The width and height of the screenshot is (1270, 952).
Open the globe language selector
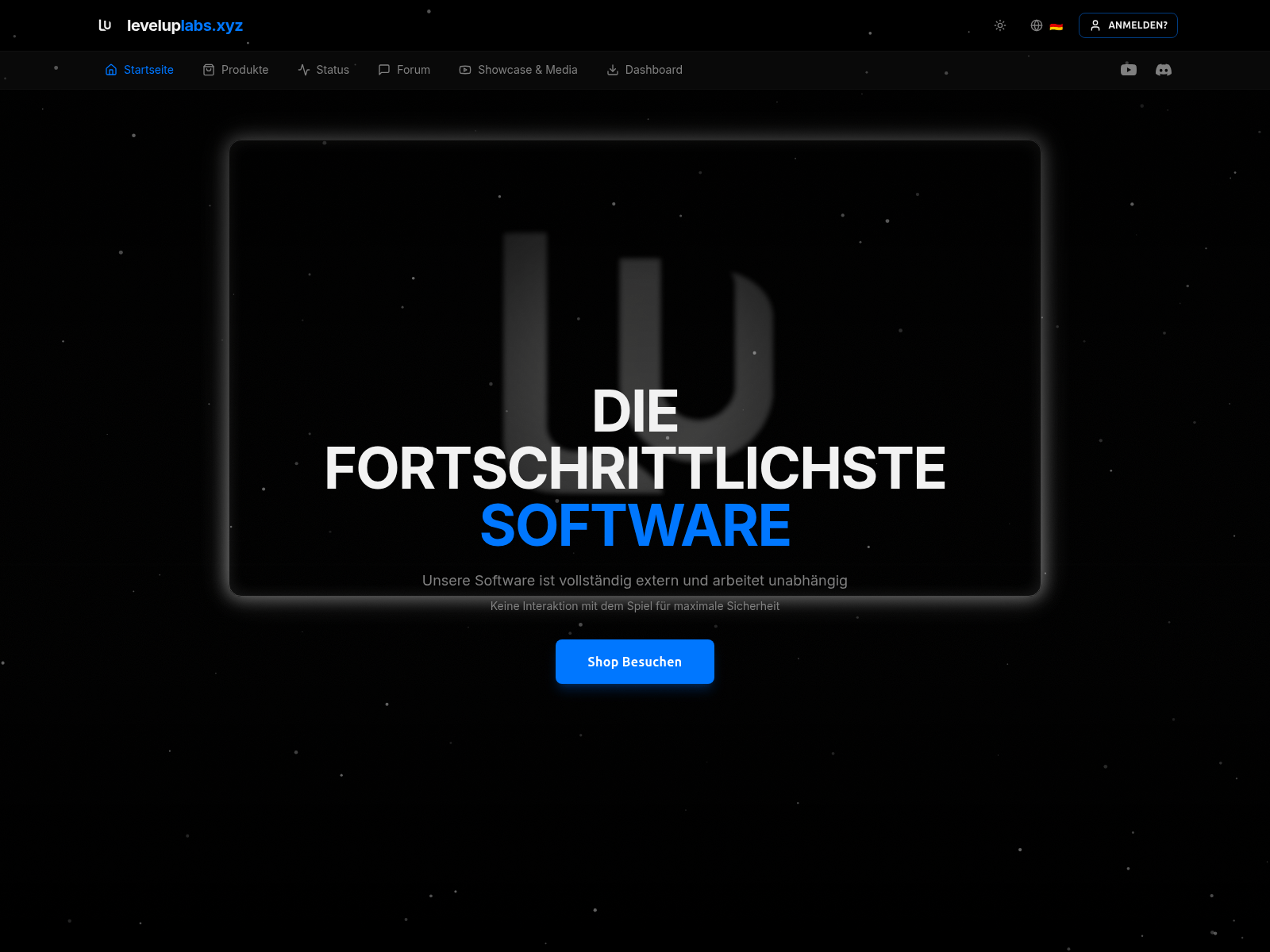[1037, 25]
